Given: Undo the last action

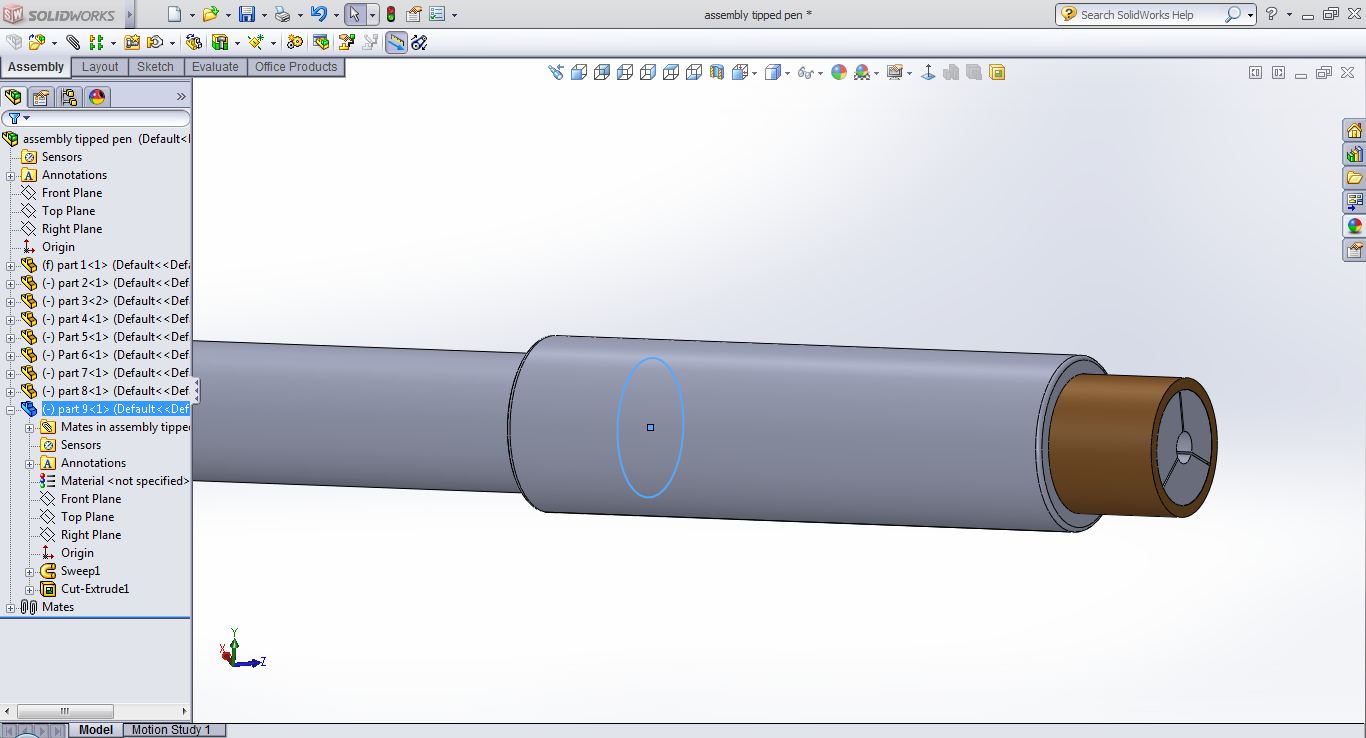Looking at the screenshot, I should pos(318,14).
